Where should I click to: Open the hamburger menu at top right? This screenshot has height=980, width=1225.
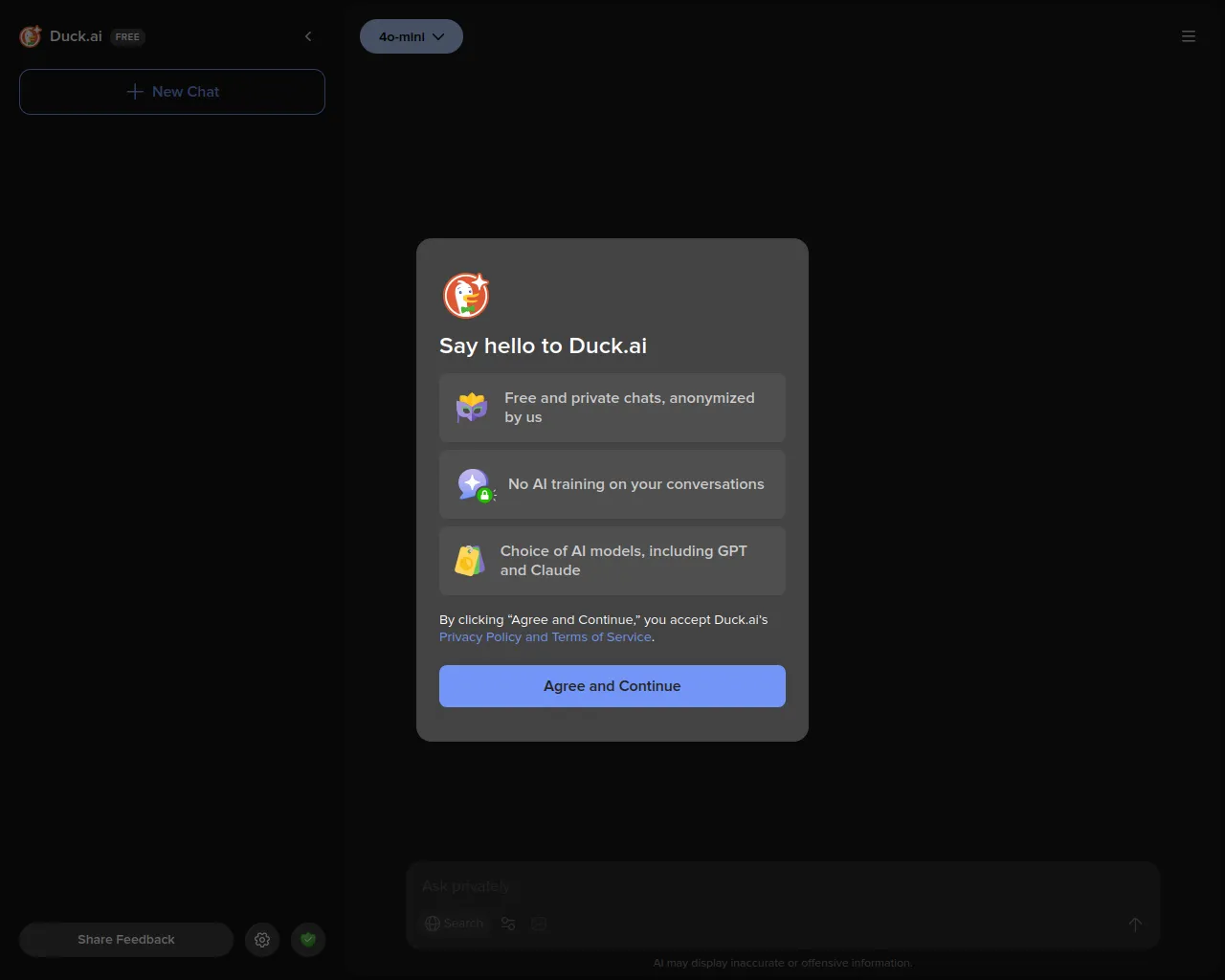point(1189,36)
